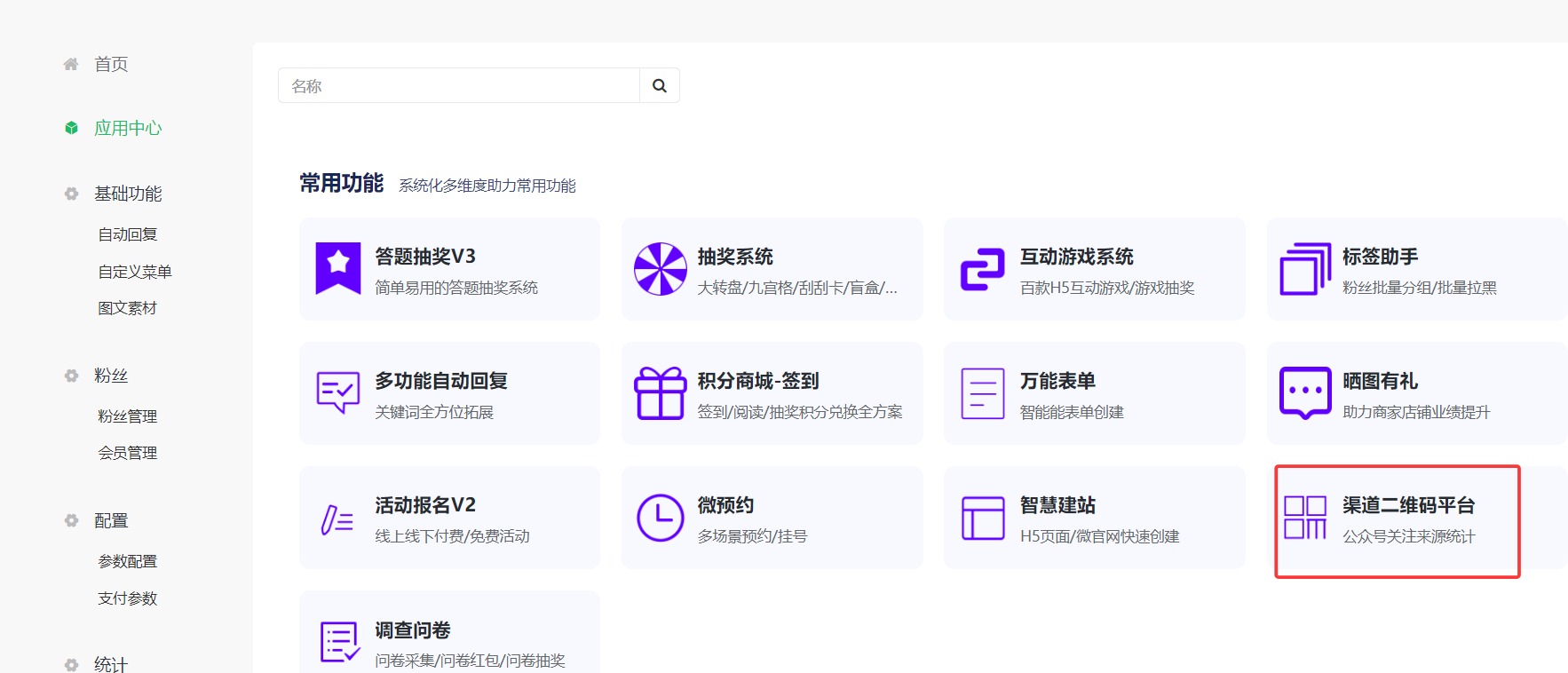Open the 万能表单 app card title
This screenshot has height=673, width=1568.
tap(1057, 381)
